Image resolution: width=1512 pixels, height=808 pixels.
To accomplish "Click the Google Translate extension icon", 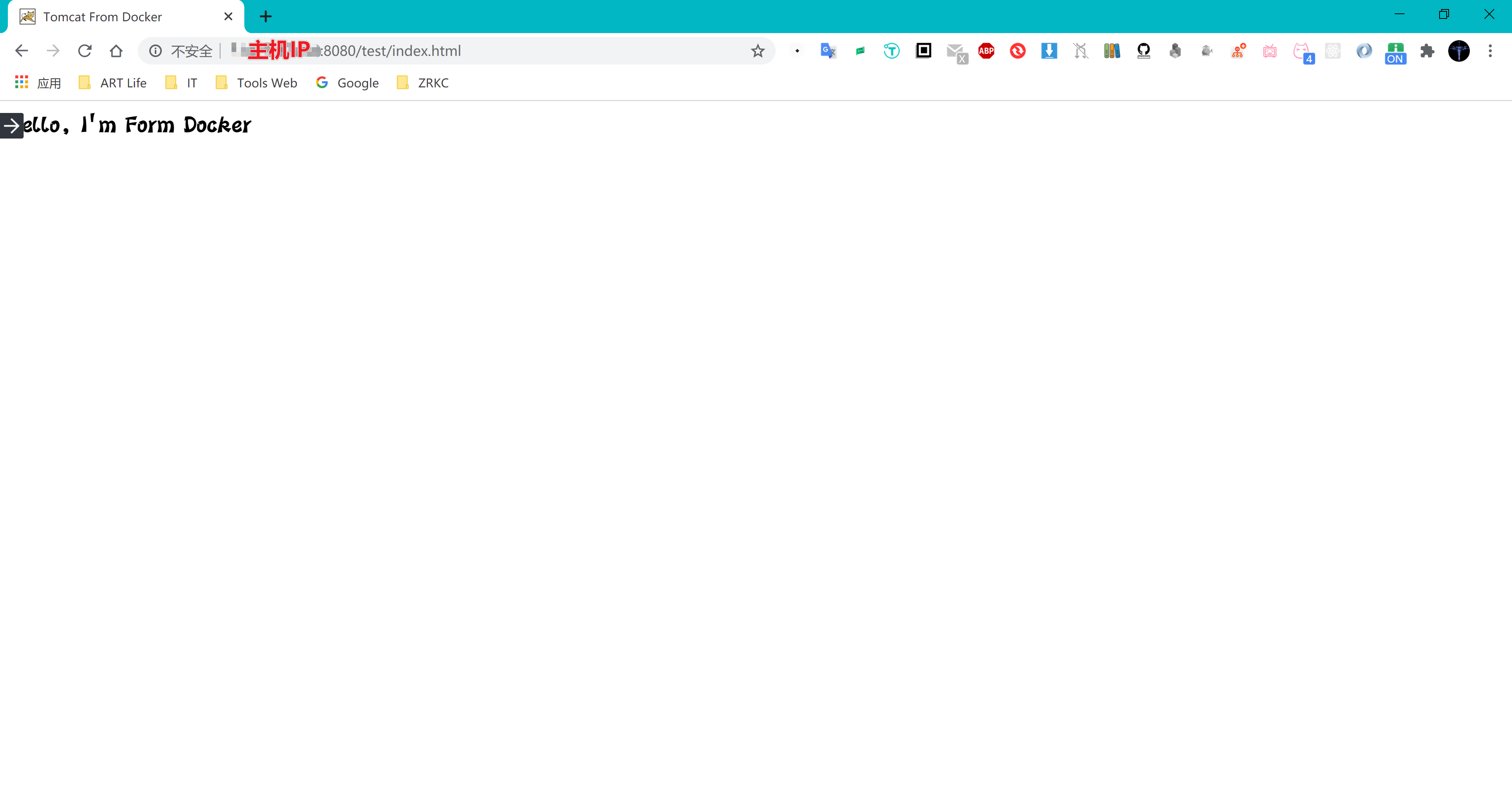I will tap(828, 51).
